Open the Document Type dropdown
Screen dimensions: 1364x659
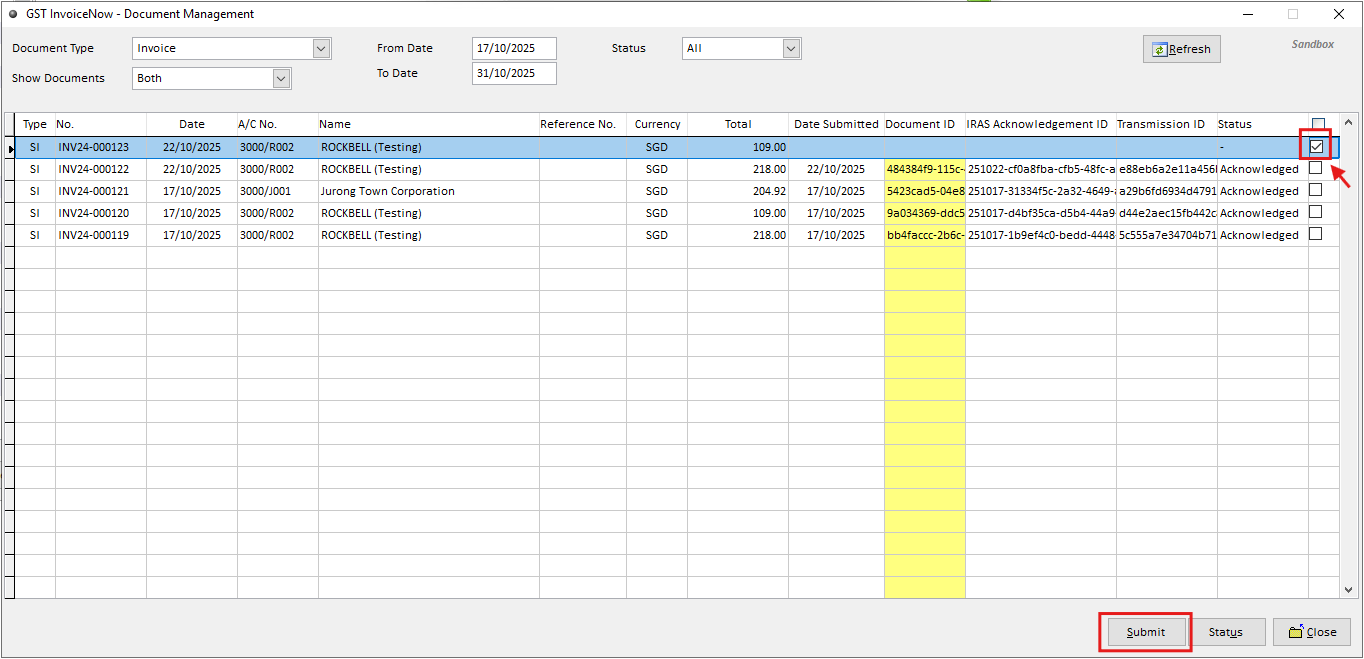(321, 48)
